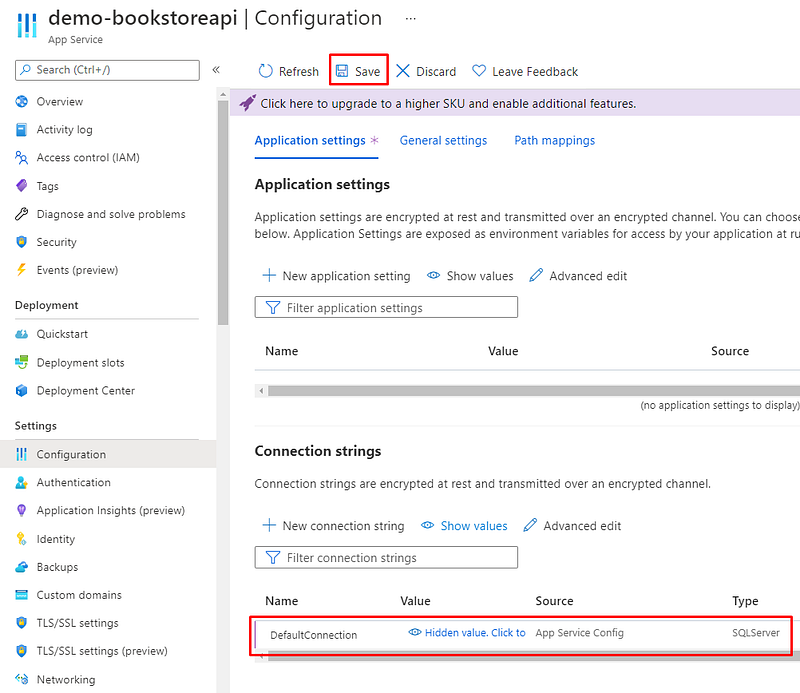Screen dimensions: 800x693
Task: Switch to General settings tab
Action: (443, 141)
